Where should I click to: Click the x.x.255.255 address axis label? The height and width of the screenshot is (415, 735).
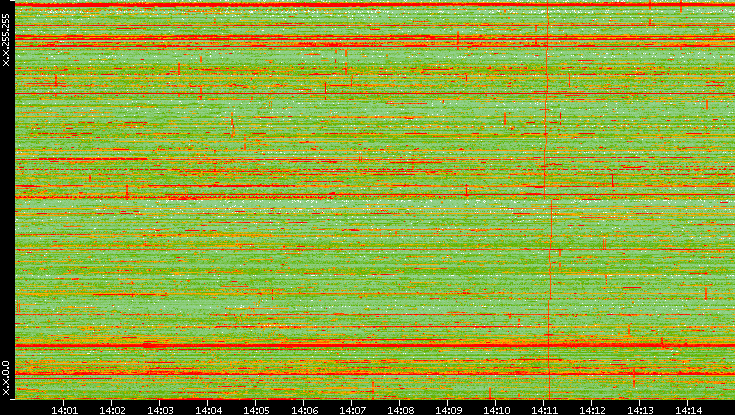click(x=6, y=40)
